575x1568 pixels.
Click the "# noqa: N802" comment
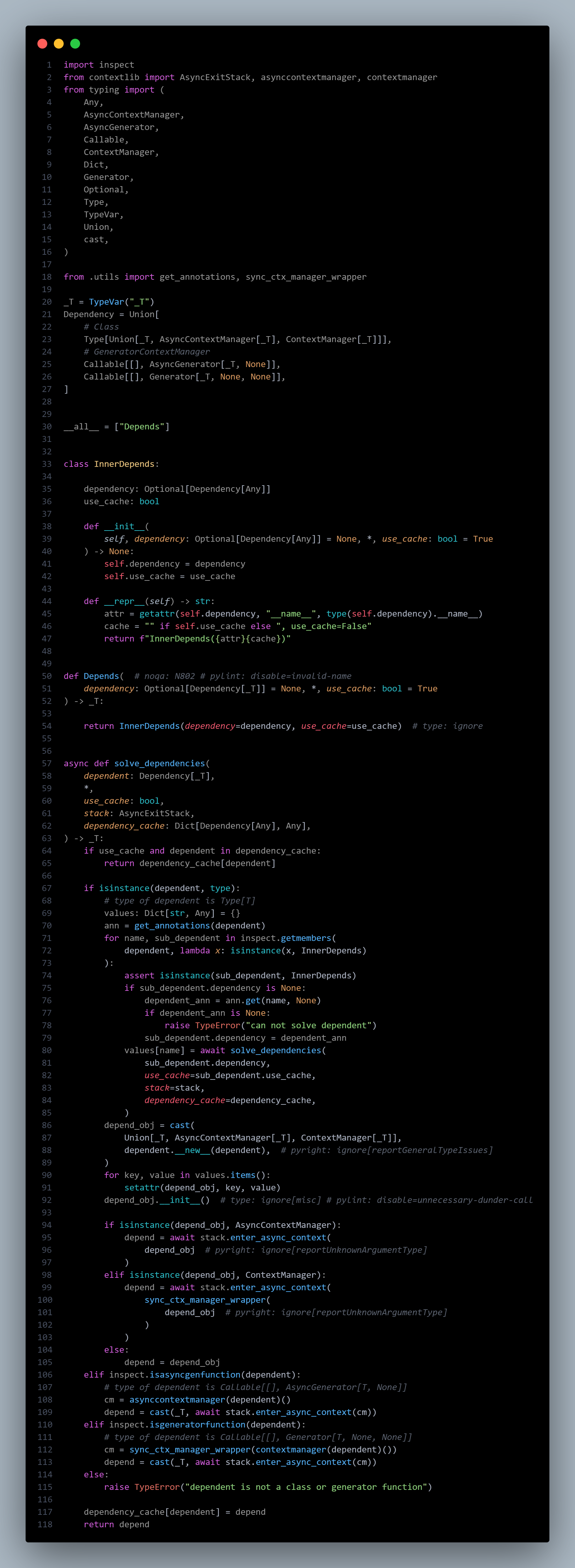coord(164,676)
